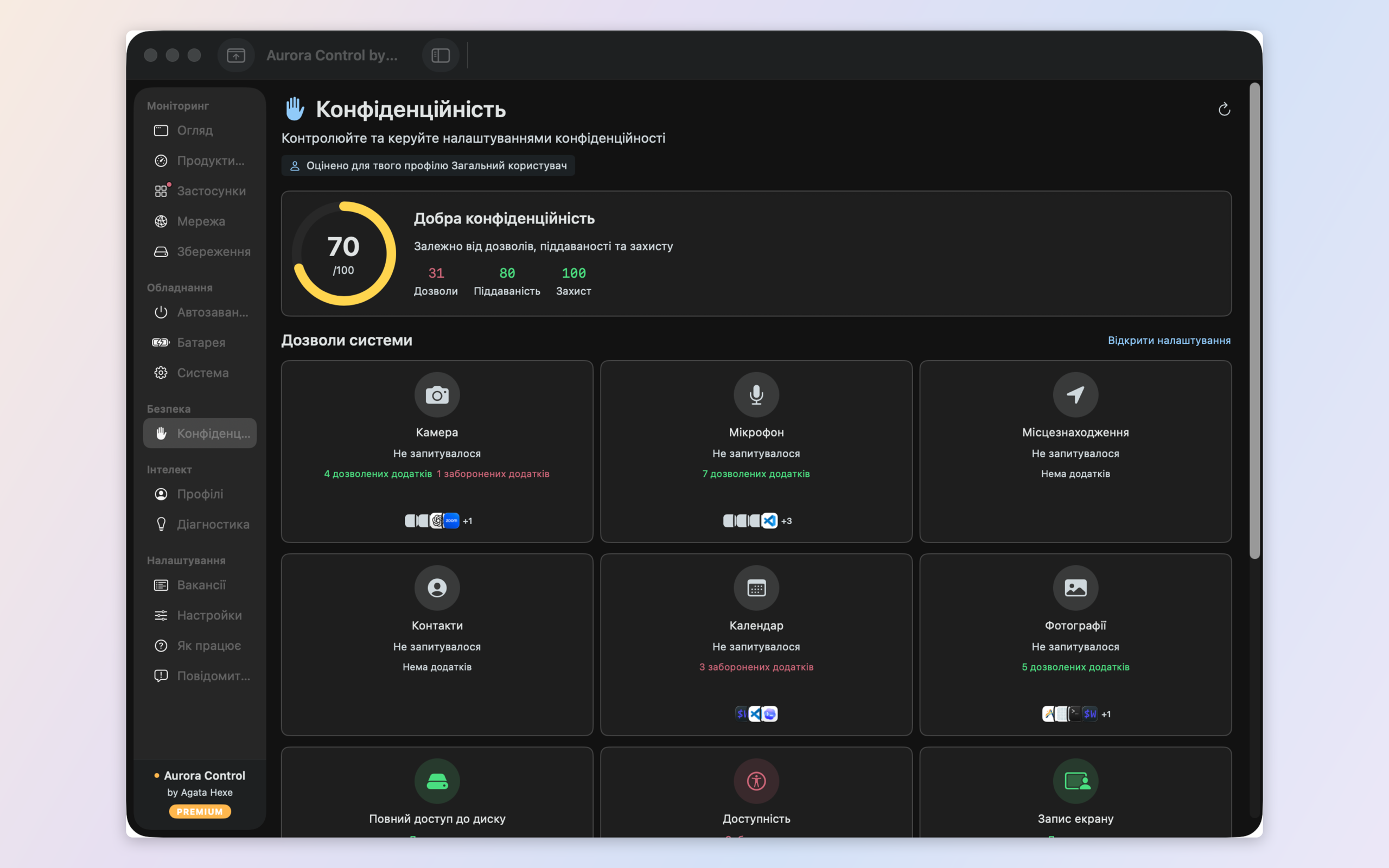
Task: Click the Батарея battery icon
Action: tap(161, 343)
